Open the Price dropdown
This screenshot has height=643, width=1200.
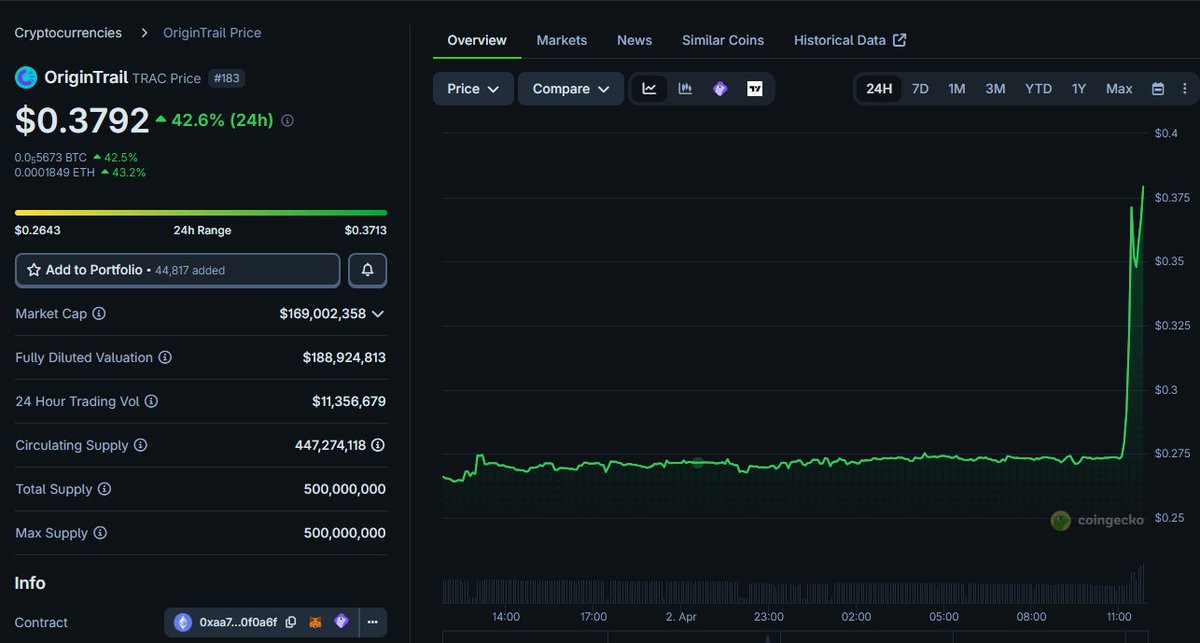tap(473, 89)
